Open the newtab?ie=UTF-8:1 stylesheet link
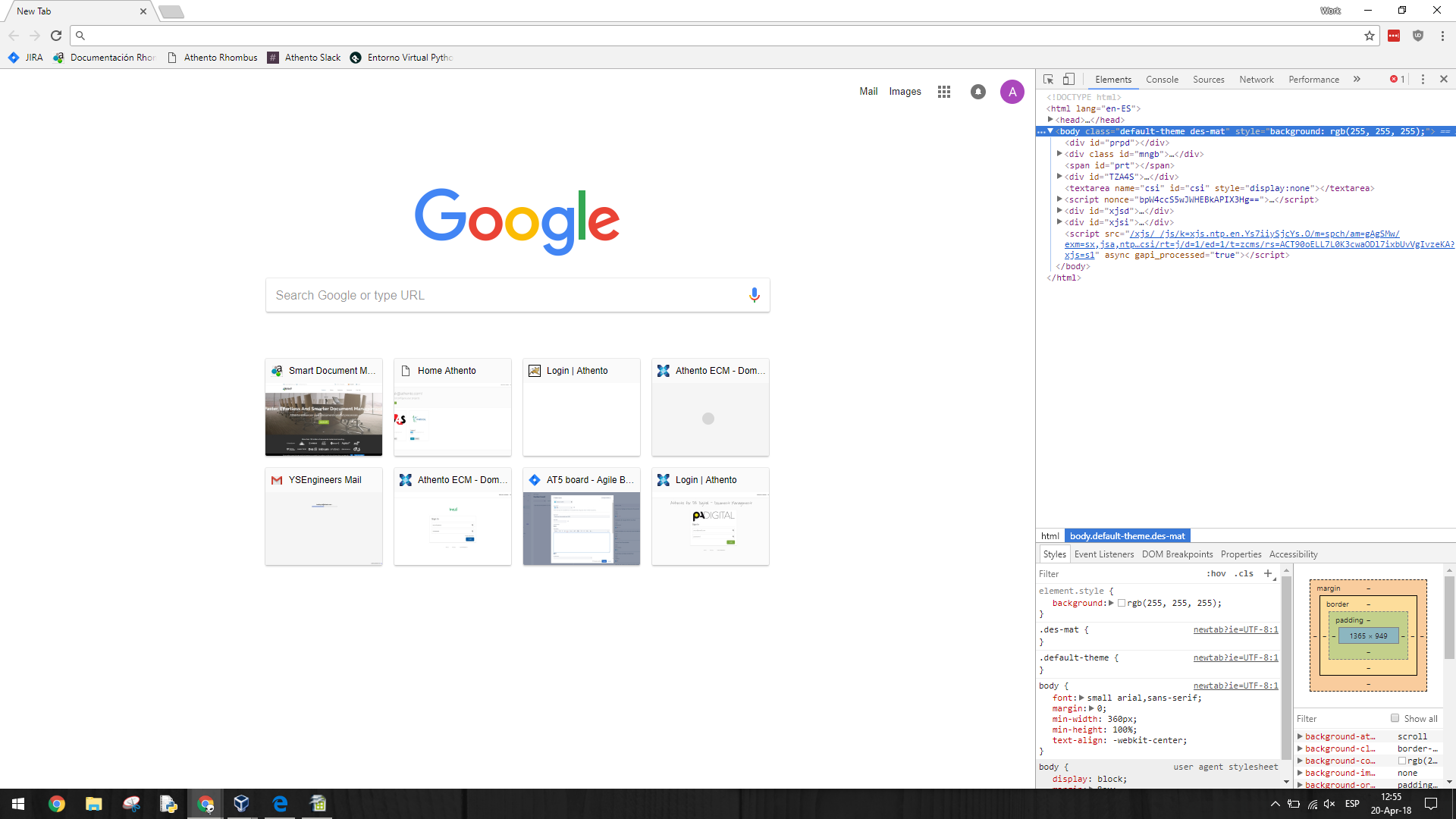Viewport: 1456px width, 819px height. click(x=1235, y=629)
